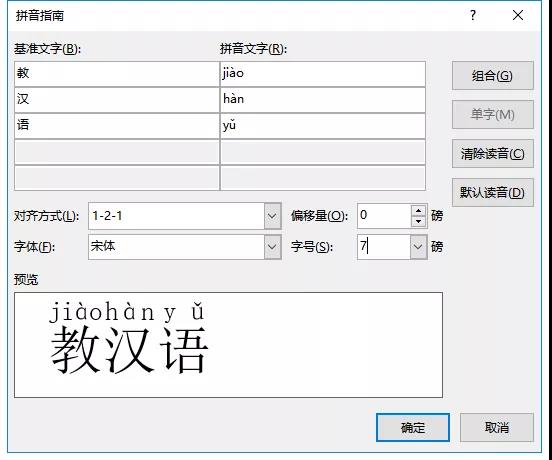The height and width of the screenshot is (460, 552).
Task: Click the 默认读音(D) button
Action: pyautogui.click(x=493, y=192)
